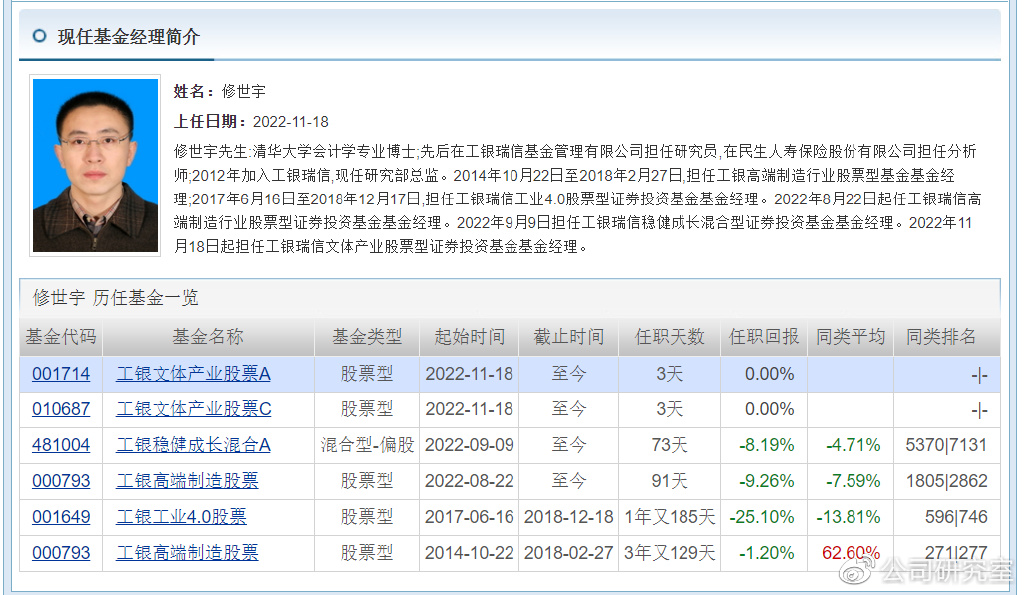This screenshot has height=595, width=1024.
Task: Click the 任职回报 column header
Action: pyautogui.click(x=763, y=337)
